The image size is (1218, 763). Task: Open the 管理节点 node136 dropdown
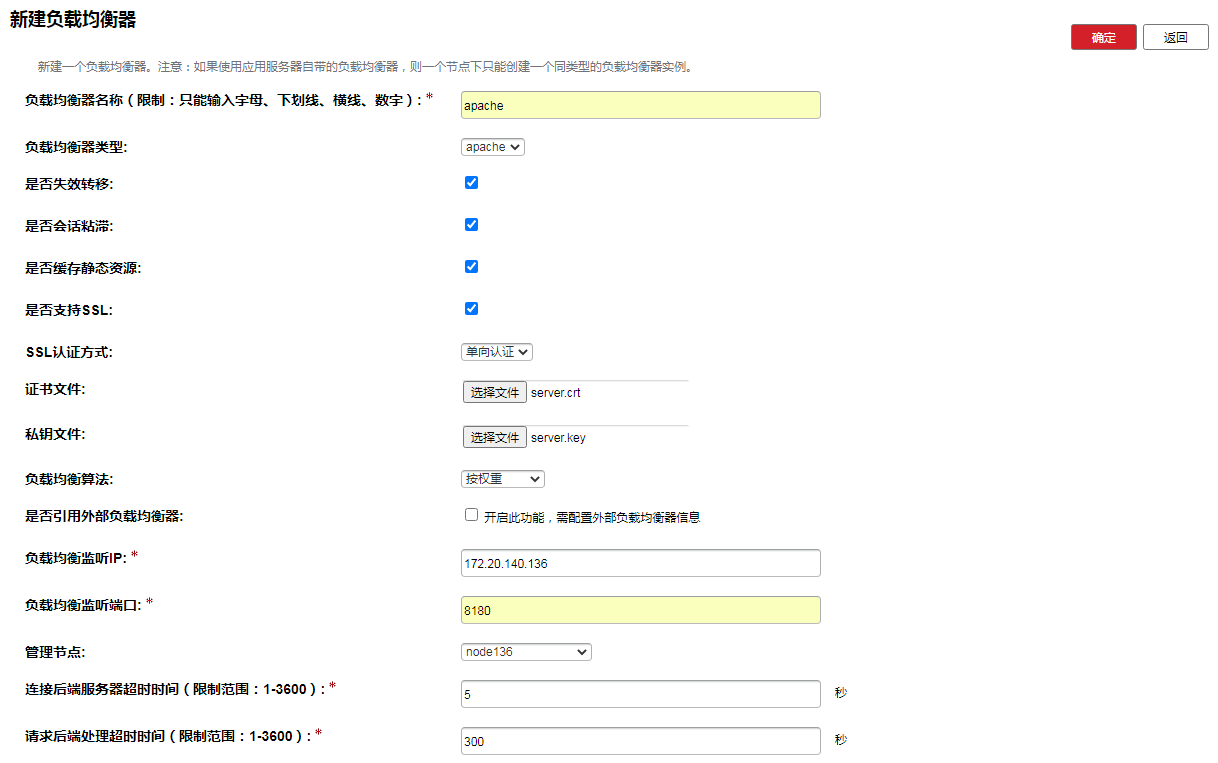coord(526,652)
